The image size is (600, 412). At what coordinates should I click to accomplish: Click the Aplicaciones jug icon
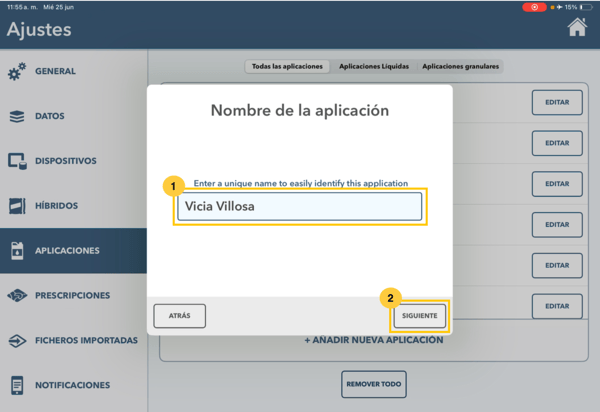pos(17,251)
